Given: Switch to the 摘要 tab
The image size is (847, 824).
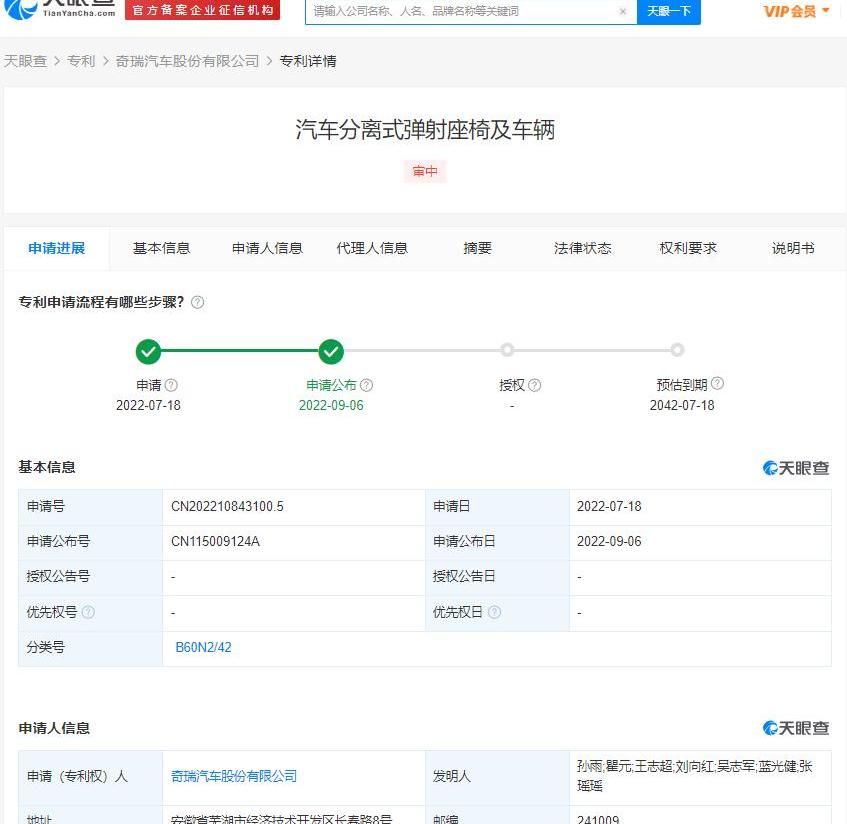Looking at the screenshot, I should (x=478, y=249).
